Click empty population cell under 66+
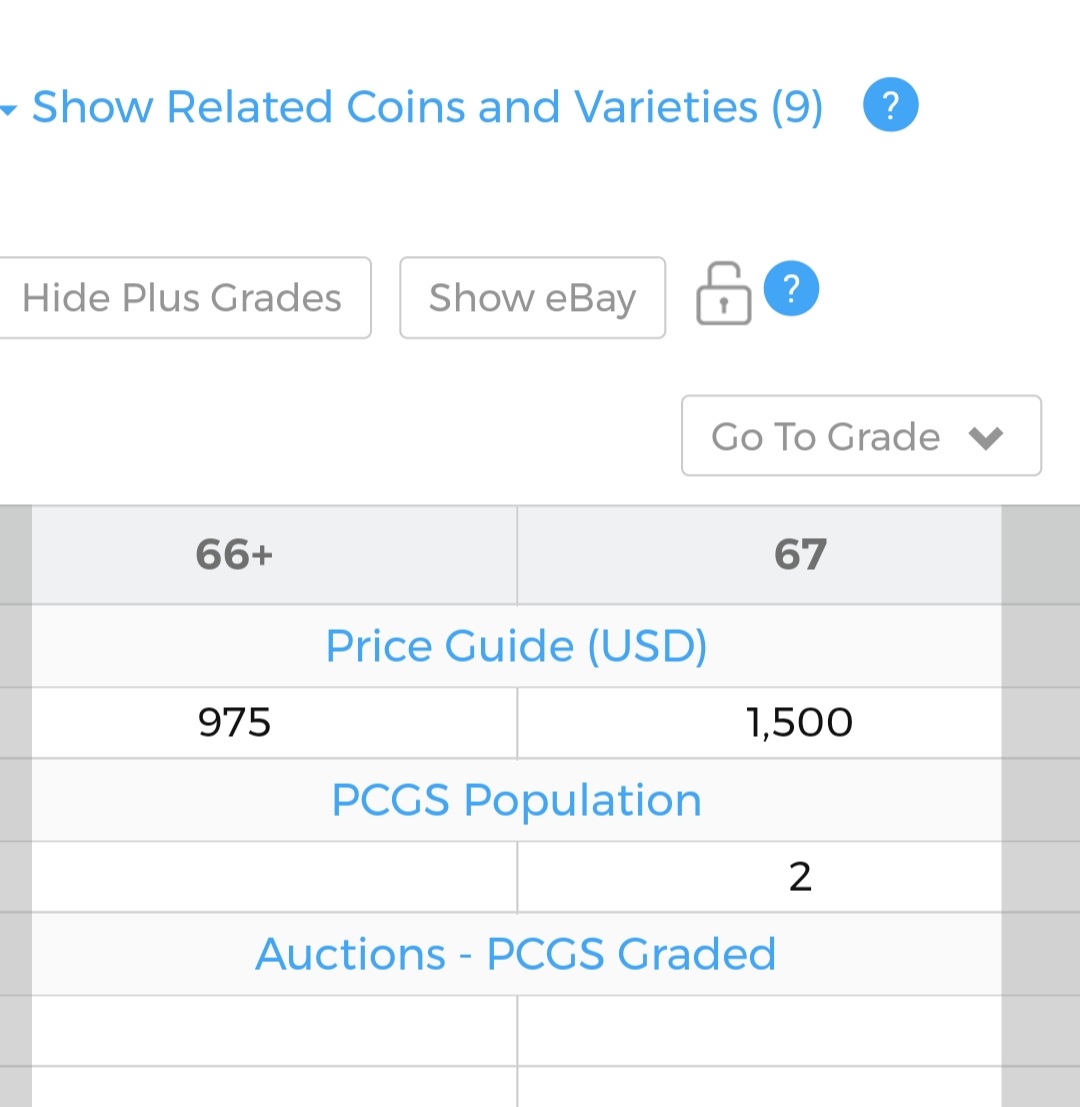This screenshot has width=1080, height=1107. pyautogui.click(x=274, y=877)
